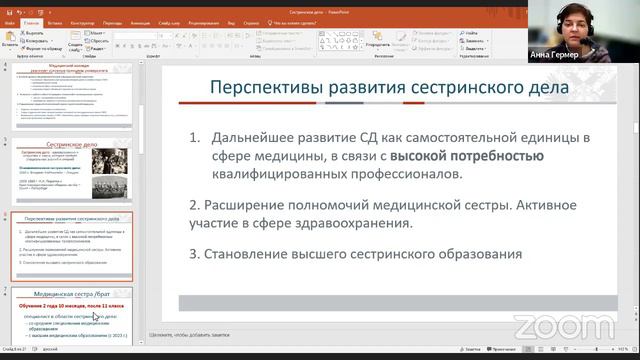
Task: Zoom in with the plus button
Action: 613,349
